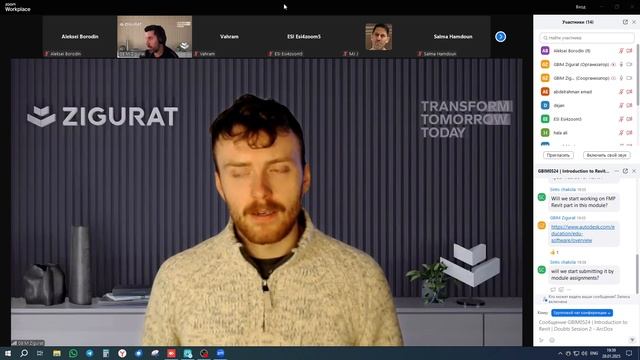The width and height of the screenshot is (640, 360).
Task: Select the MJ video thumbnail
Action: tap(379, 37)
